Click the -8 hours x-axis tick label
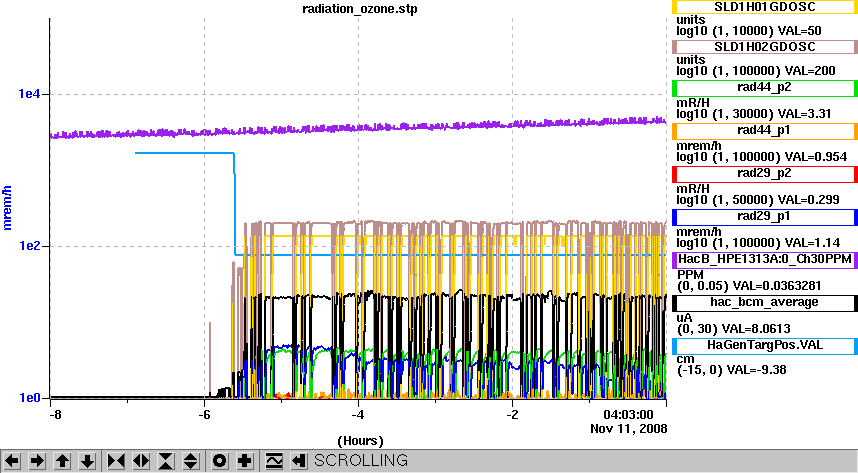 pos(55,414)
